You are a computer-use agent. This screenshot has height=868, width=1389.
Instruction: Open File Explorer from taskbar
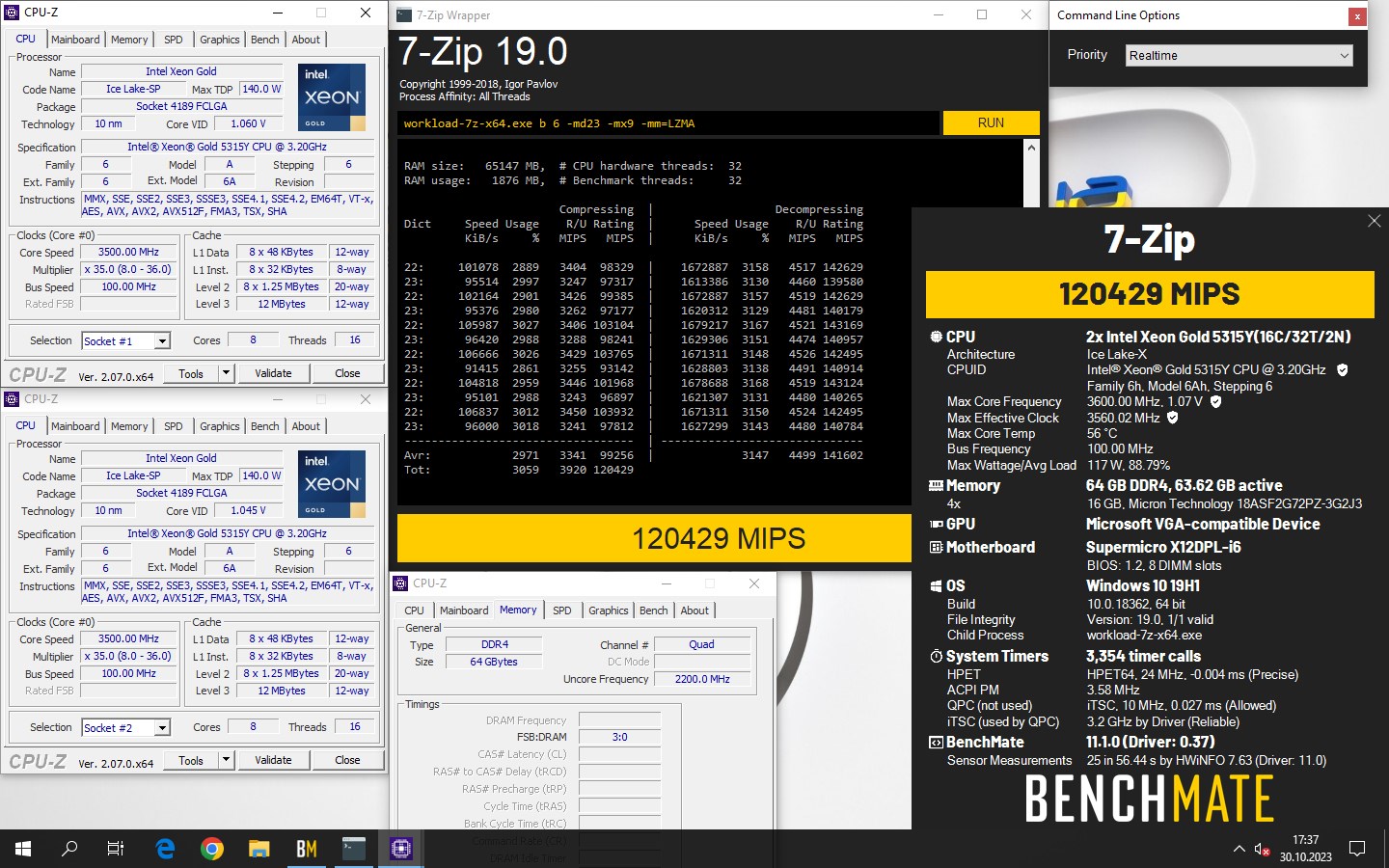coord(259,849)
